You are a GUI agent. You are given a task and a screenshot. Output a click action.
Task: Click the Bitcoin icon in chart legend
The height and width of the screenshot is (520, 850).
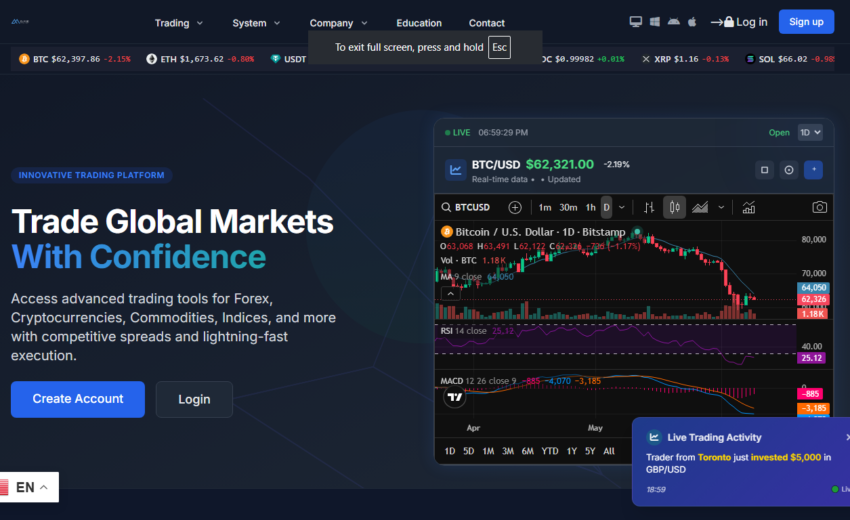[447, 232]
